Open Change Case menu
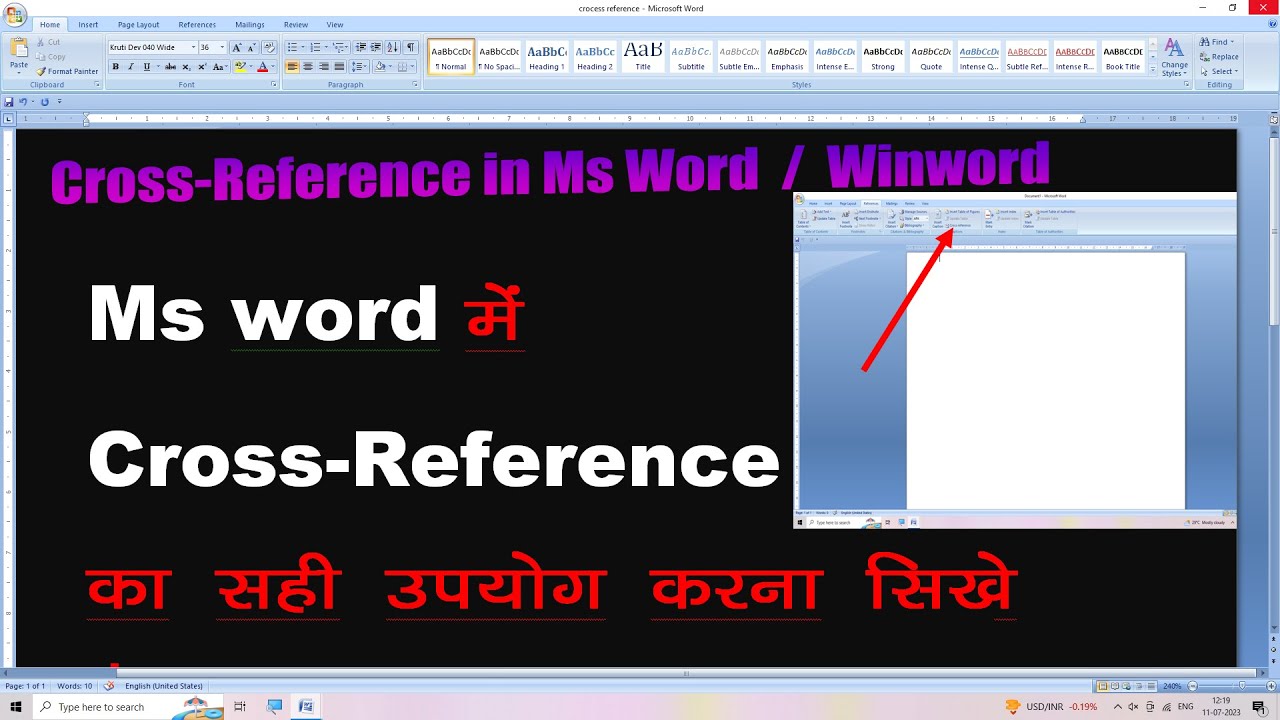 tap(219, 67)
